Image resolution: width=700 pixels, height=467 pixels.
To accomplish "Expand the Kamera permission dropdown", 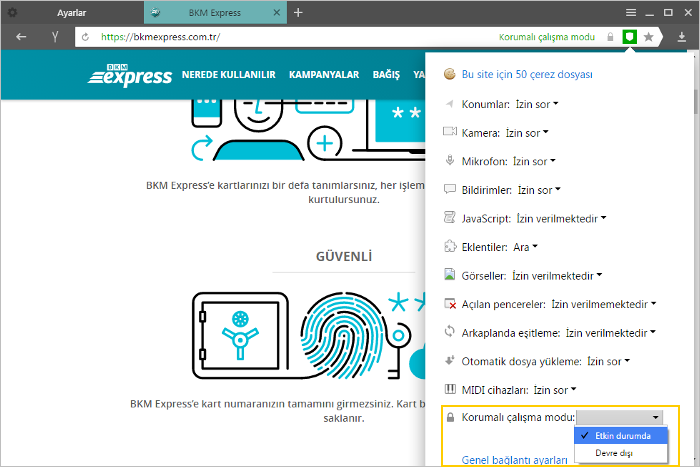I will click(x=527, y=133).
